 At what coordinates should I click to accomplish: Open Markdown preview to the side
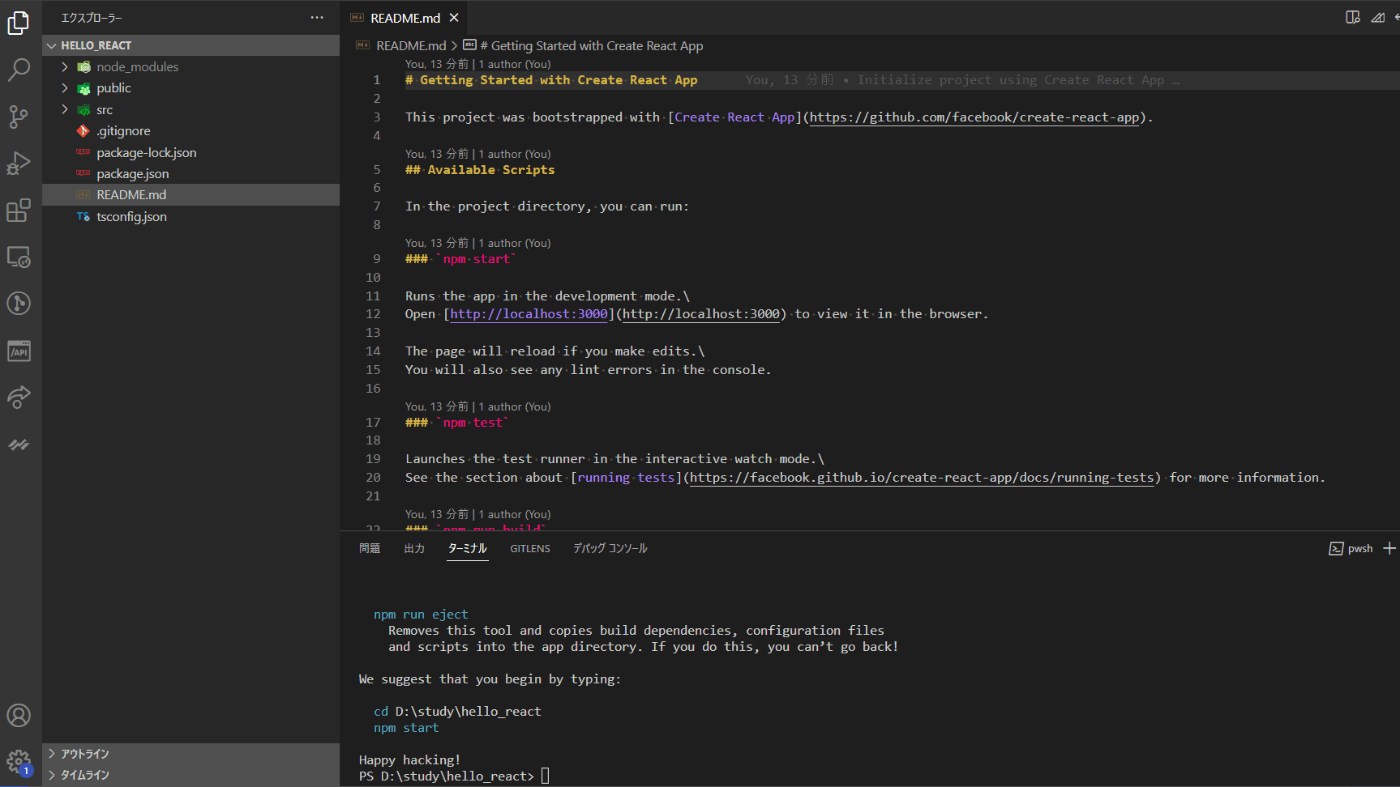pyautogui.click(x=1353, y=17)
